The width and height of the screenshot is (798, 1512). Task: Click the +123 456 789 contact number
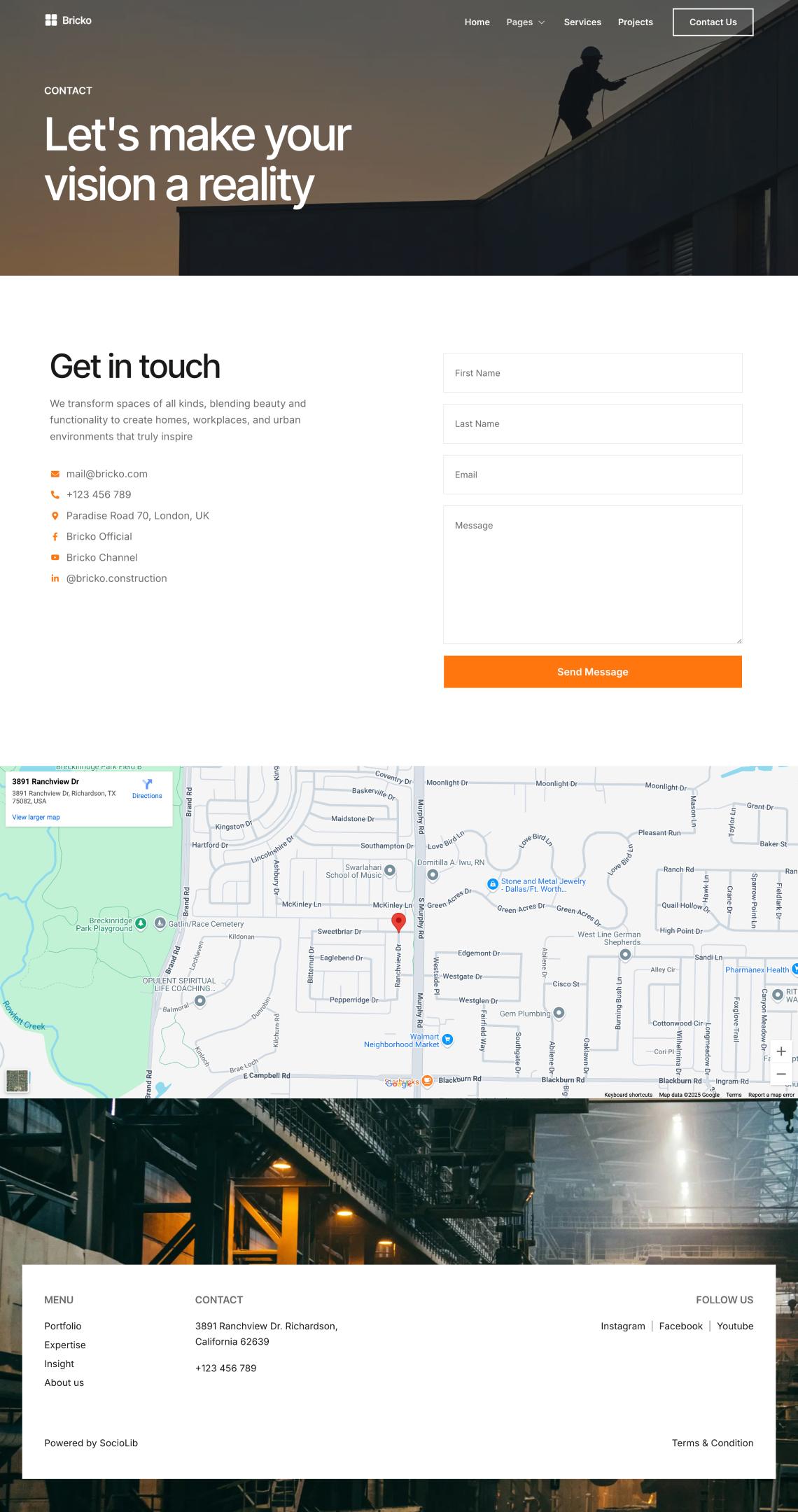(99, 495)
